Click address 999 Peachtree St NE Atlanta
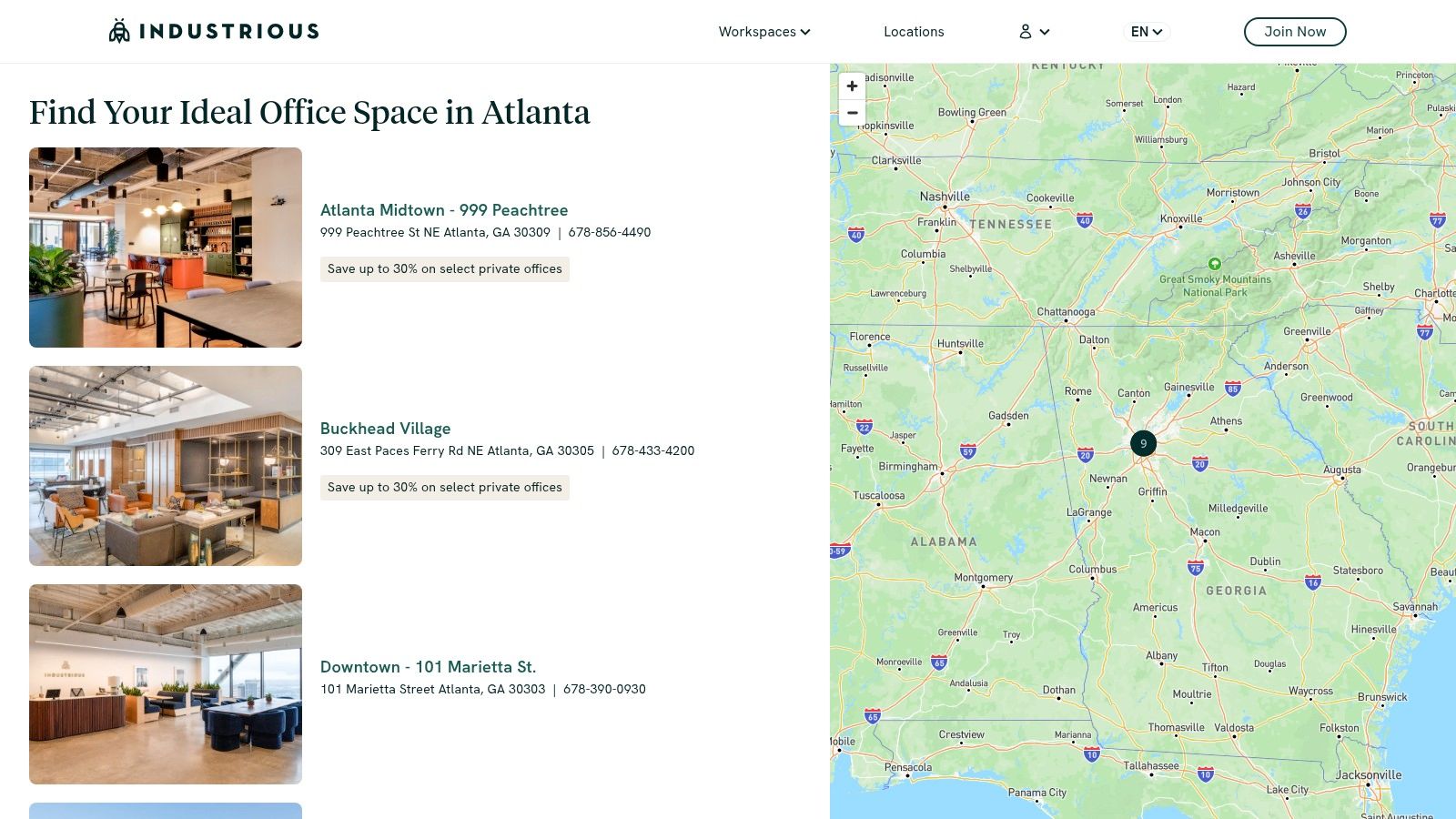This screenshot has width=1456, height=819. pyautogui.click(x=435, y=233)
